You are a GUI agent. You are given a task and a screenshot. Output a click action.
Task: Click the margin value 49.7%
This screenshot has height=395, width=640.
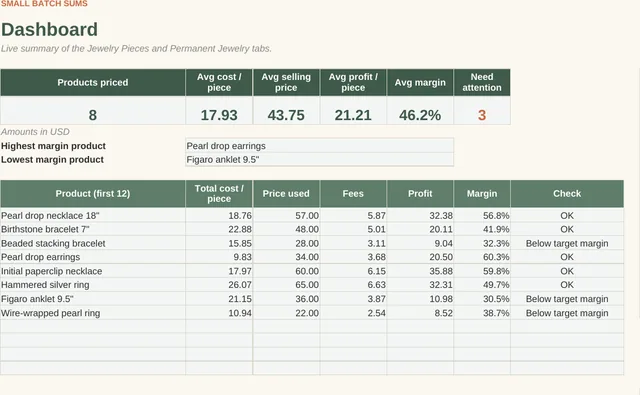click(x=496, y=285)
